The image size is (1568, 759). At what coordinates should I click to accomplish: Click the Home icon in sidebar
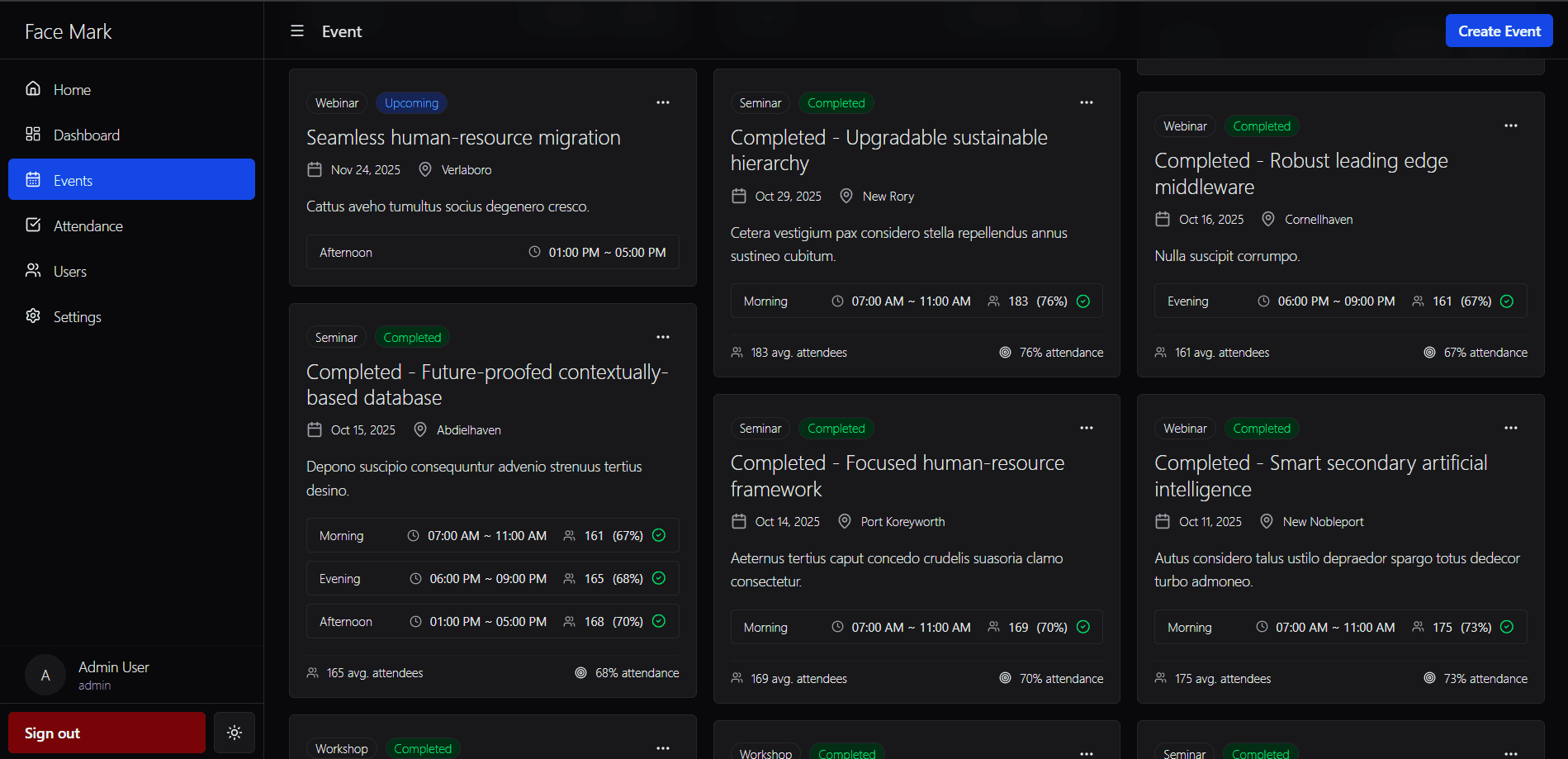(x=33, y=88)
